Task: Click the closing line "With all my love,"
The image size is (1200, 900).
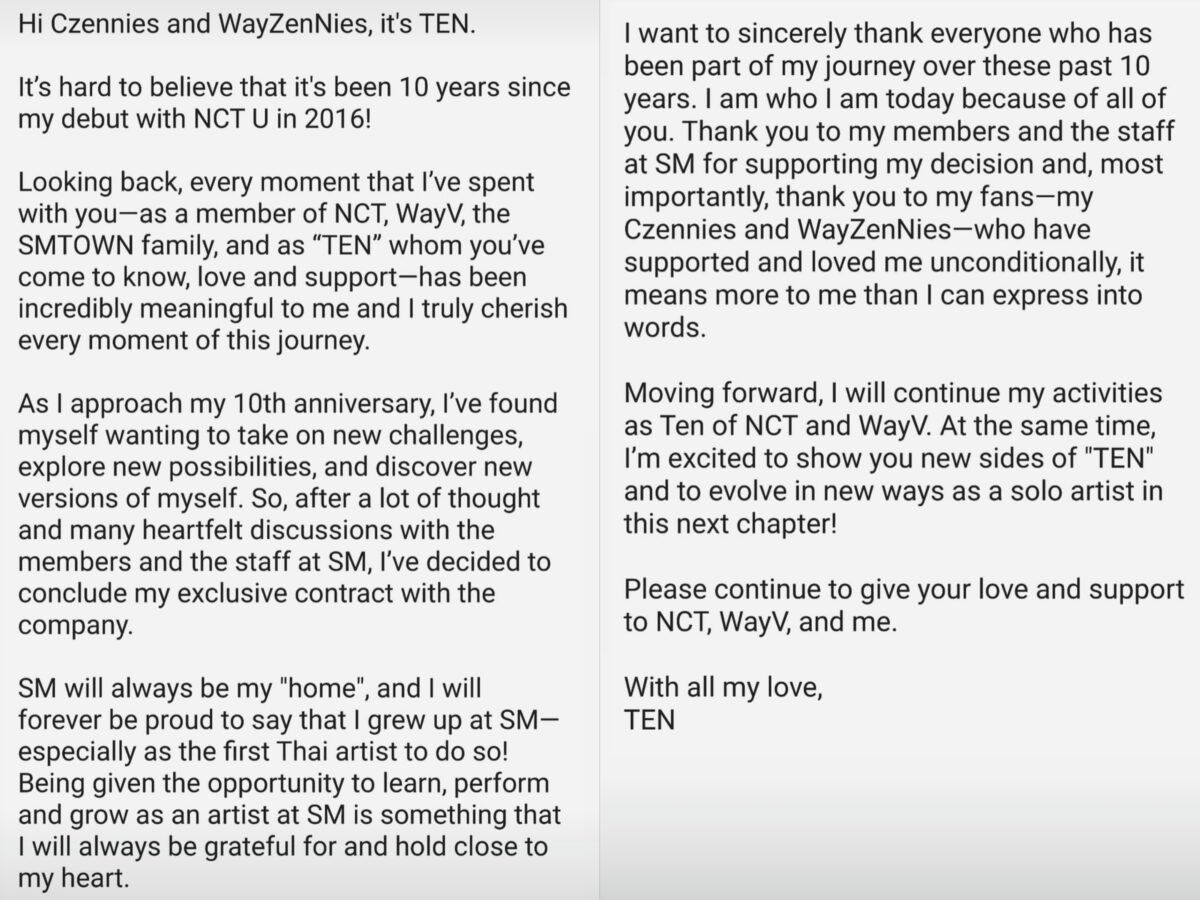Action: pos(723,688)
